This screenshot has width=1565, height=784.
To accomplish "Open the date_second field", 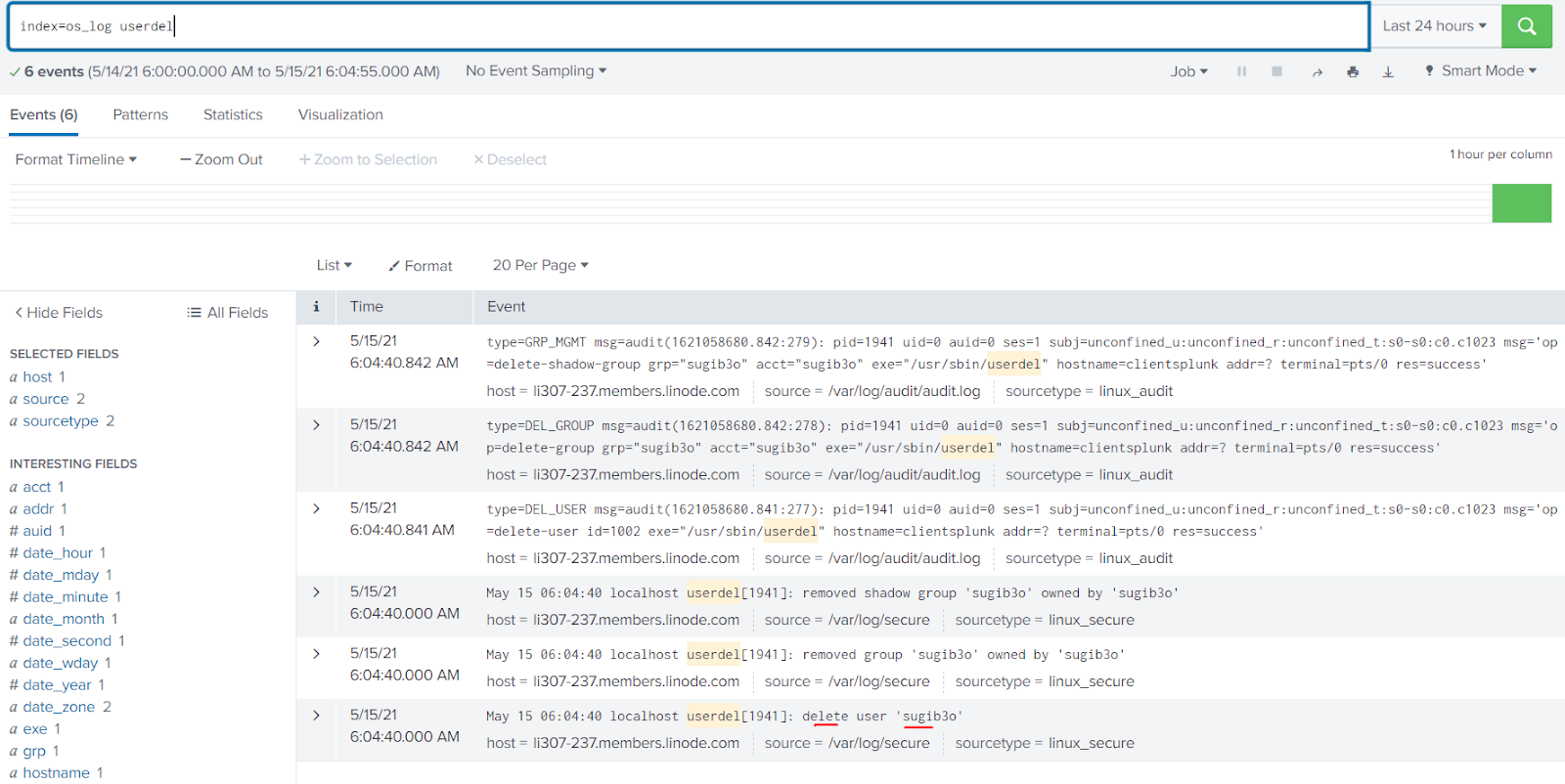I will click(x=67, y=640).
